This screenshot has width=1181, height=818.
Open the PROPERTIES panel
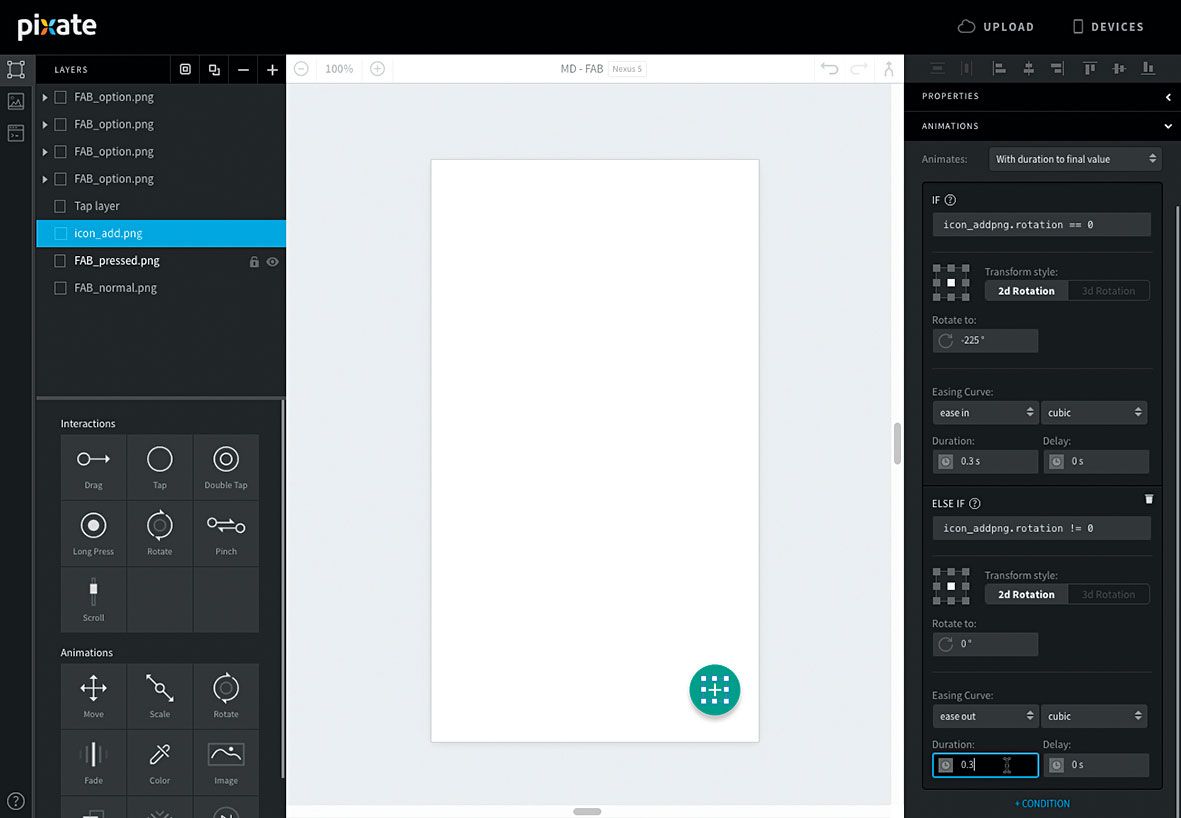[x=950, y=96]
